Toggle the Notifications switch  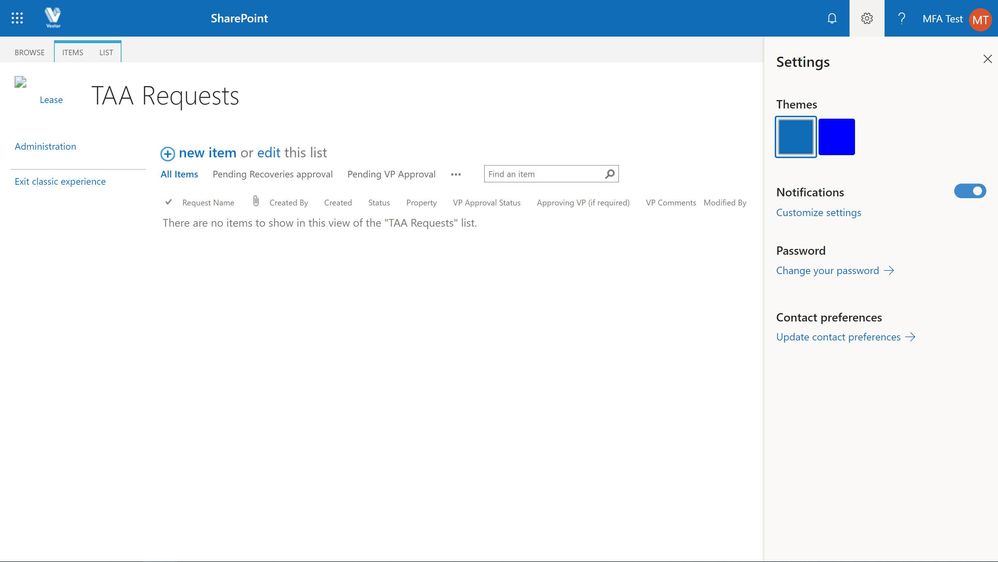tap(969, 191)
